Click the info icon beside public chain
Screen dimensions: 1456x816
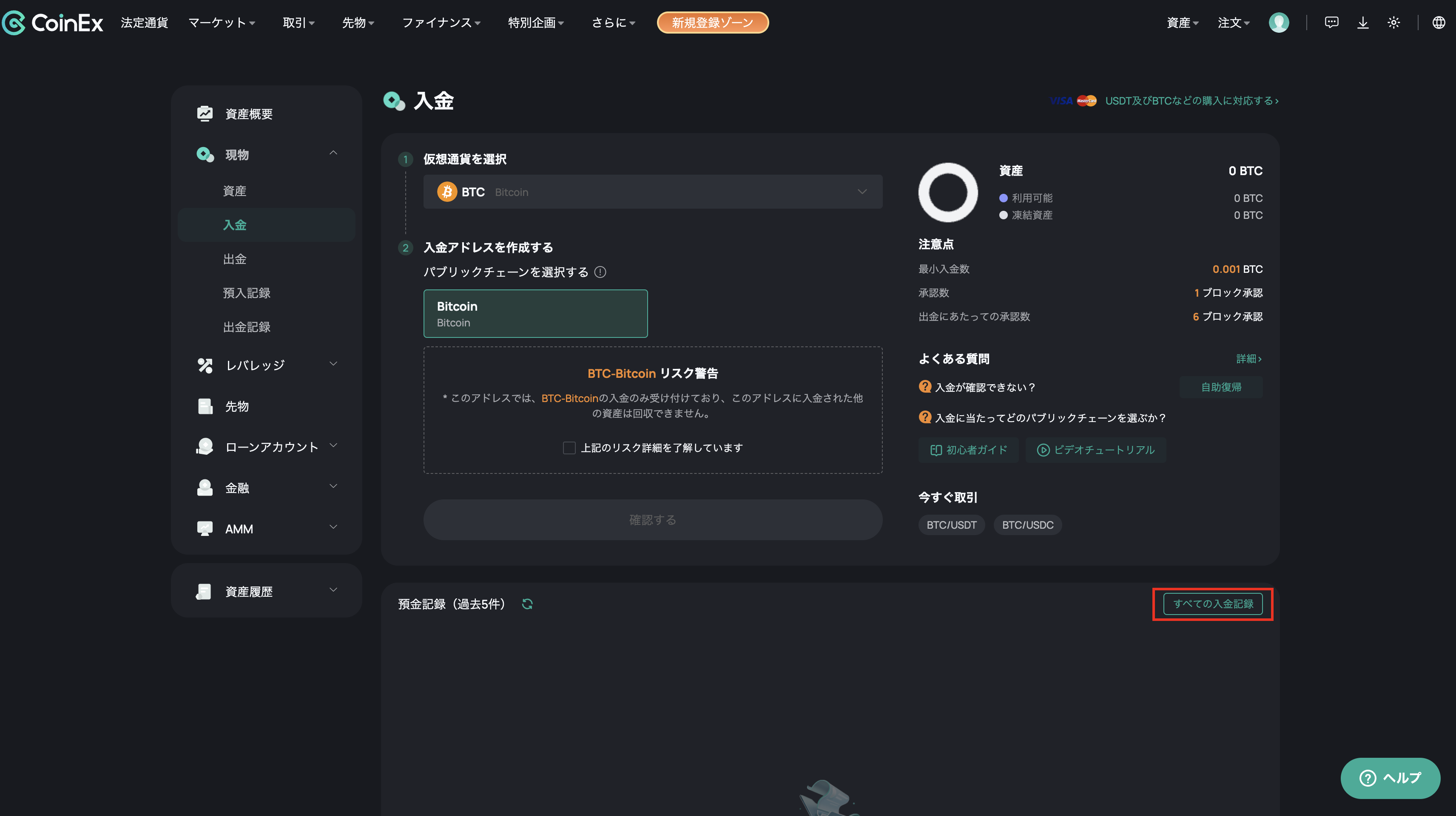coord(600,272)
